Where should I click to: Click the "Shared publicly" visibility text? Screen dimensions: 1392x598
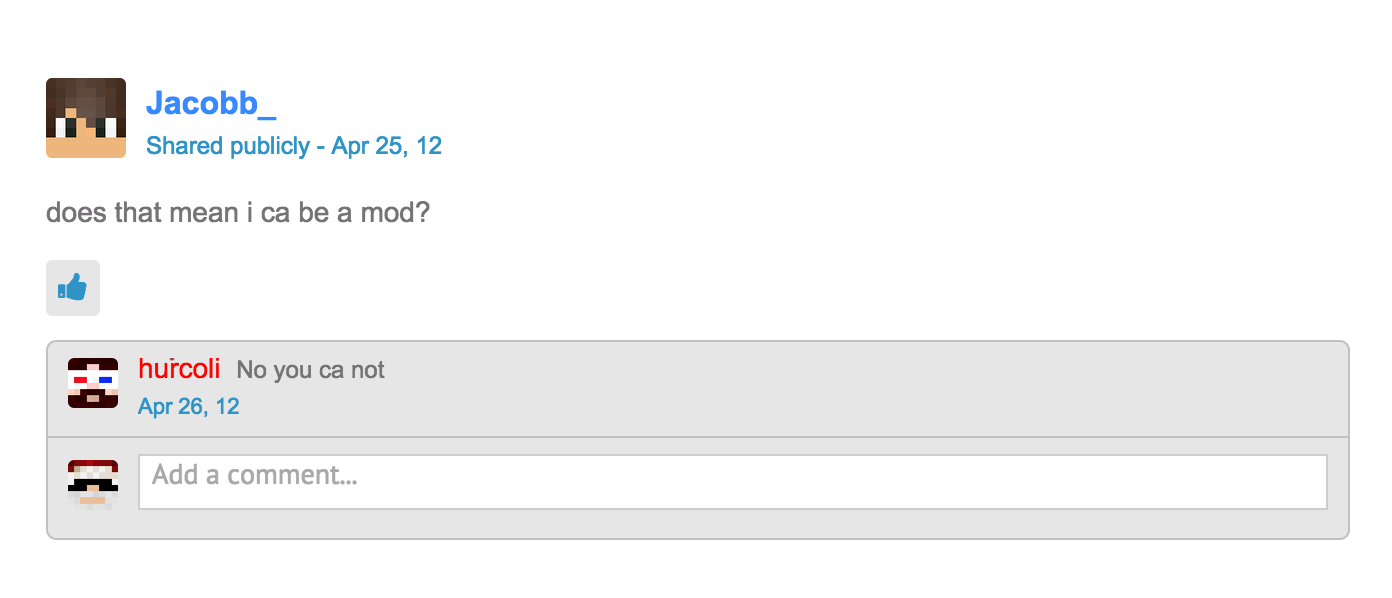(x=228, y=146)
